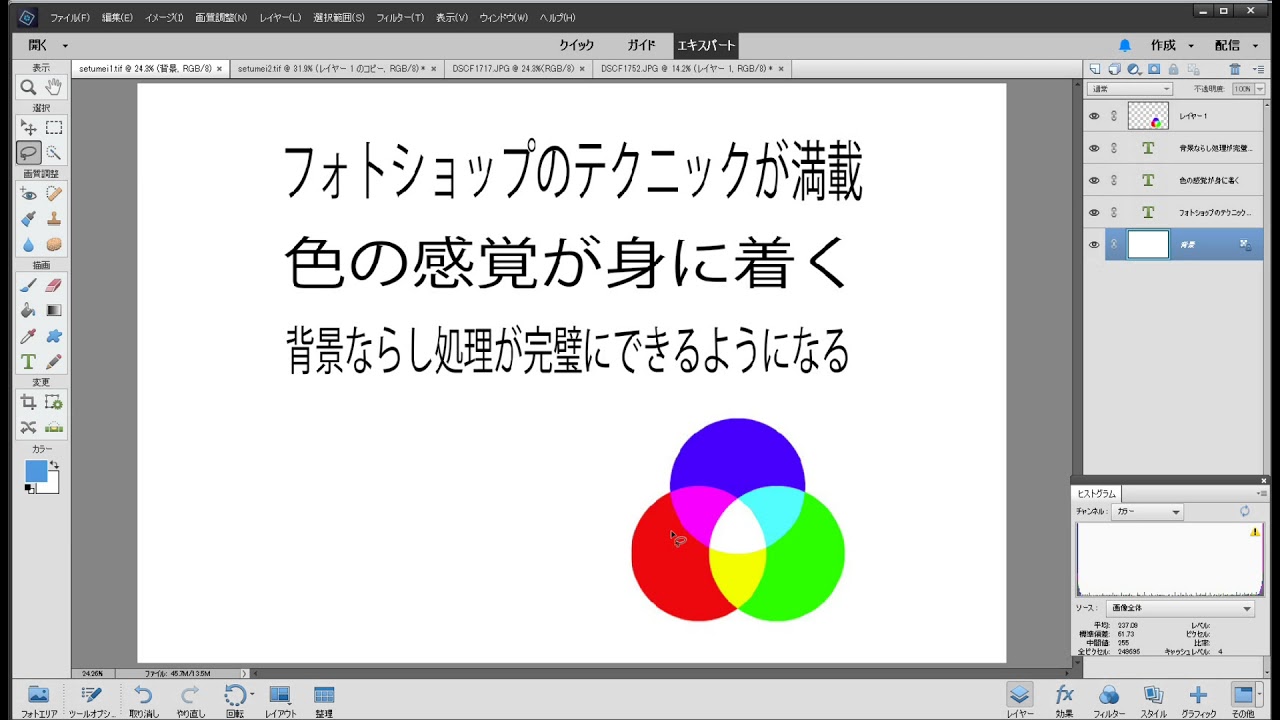Add a layer mask in Layers panel
Screen dimensions: 1280x720
tap(1153, 69)
